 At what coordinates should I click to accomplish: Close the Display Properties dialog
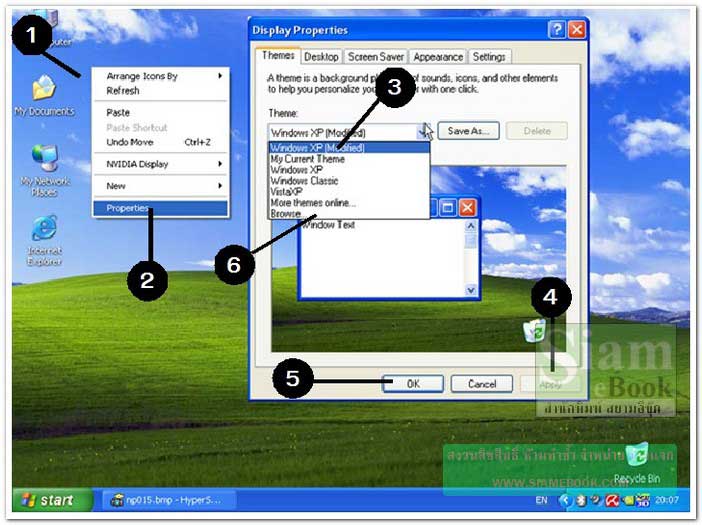577,30
